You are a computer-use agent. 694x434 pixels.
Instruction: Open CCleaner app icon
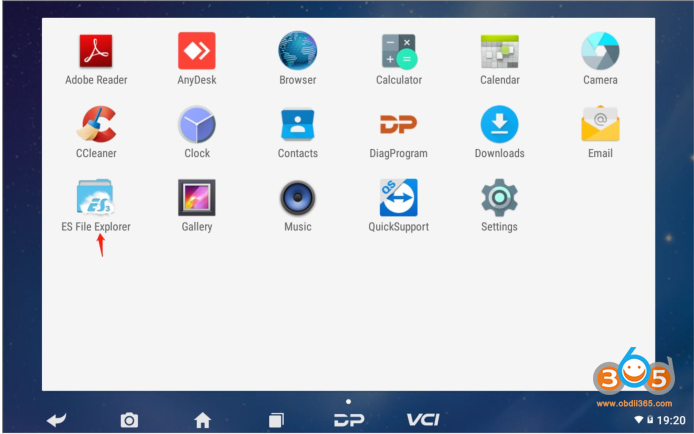(96, 124)
